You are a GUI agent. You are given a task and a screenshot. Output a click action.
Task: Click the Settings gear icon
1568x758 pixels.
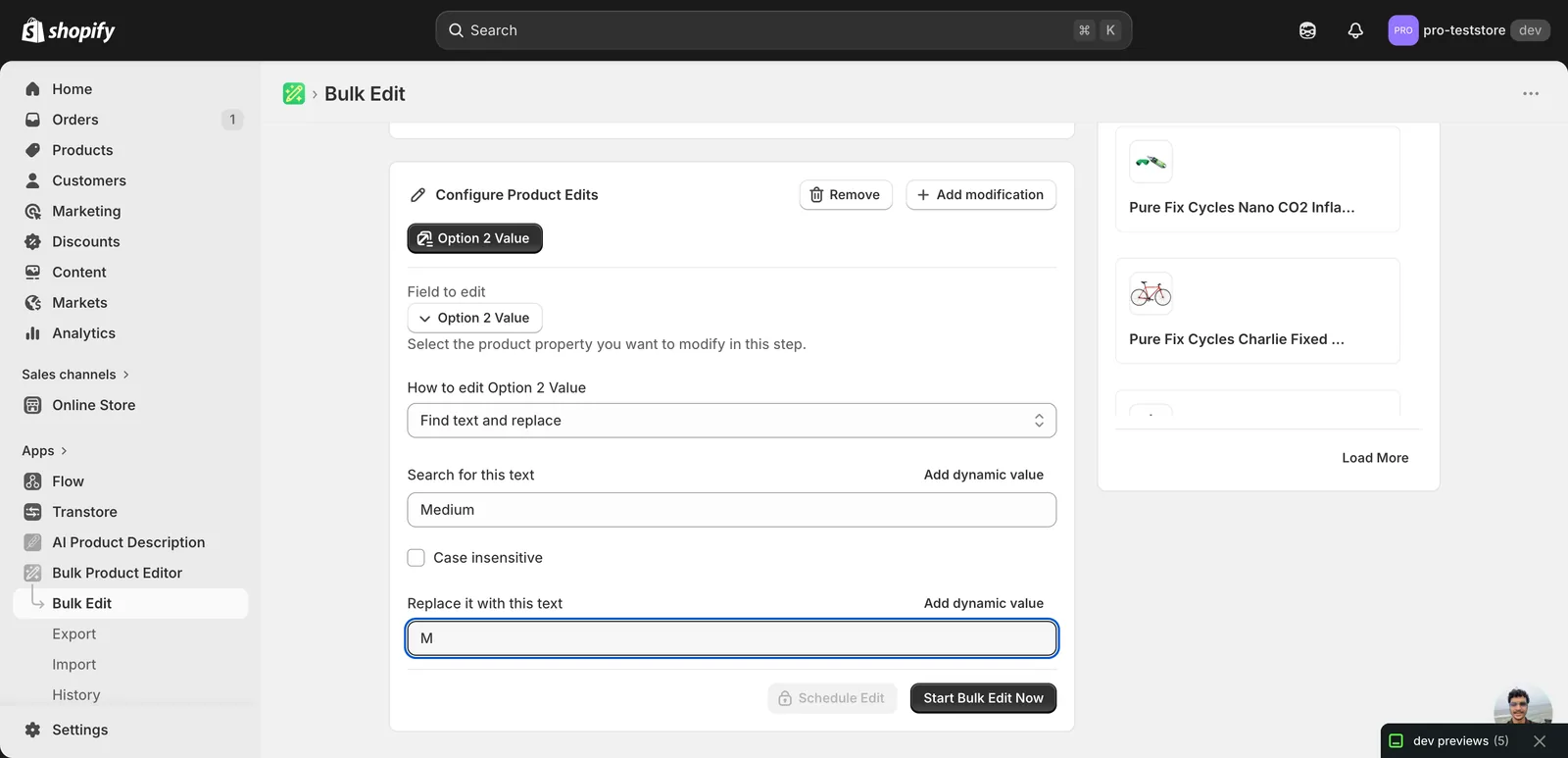[x=32, y=730]
